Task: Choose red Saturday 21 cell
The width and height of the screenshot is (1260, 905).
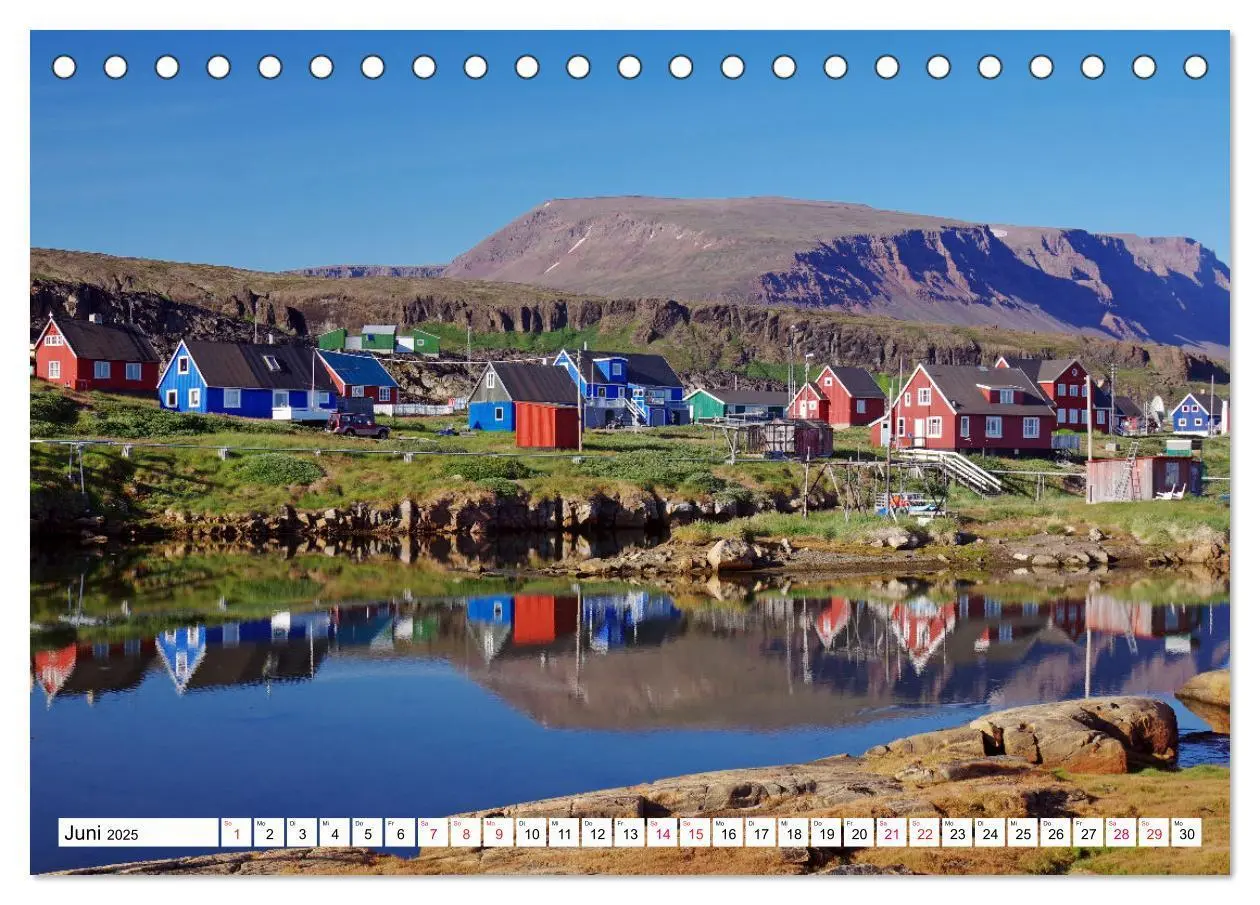Action: tap(892, 833)
